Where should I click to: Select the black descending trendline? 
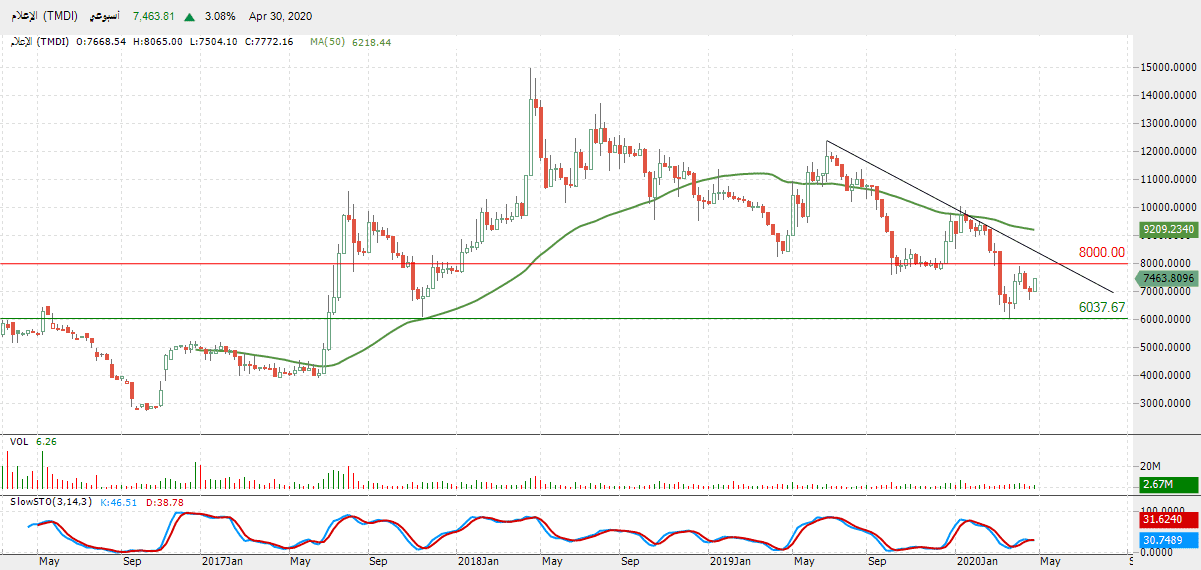click(970, 217)
